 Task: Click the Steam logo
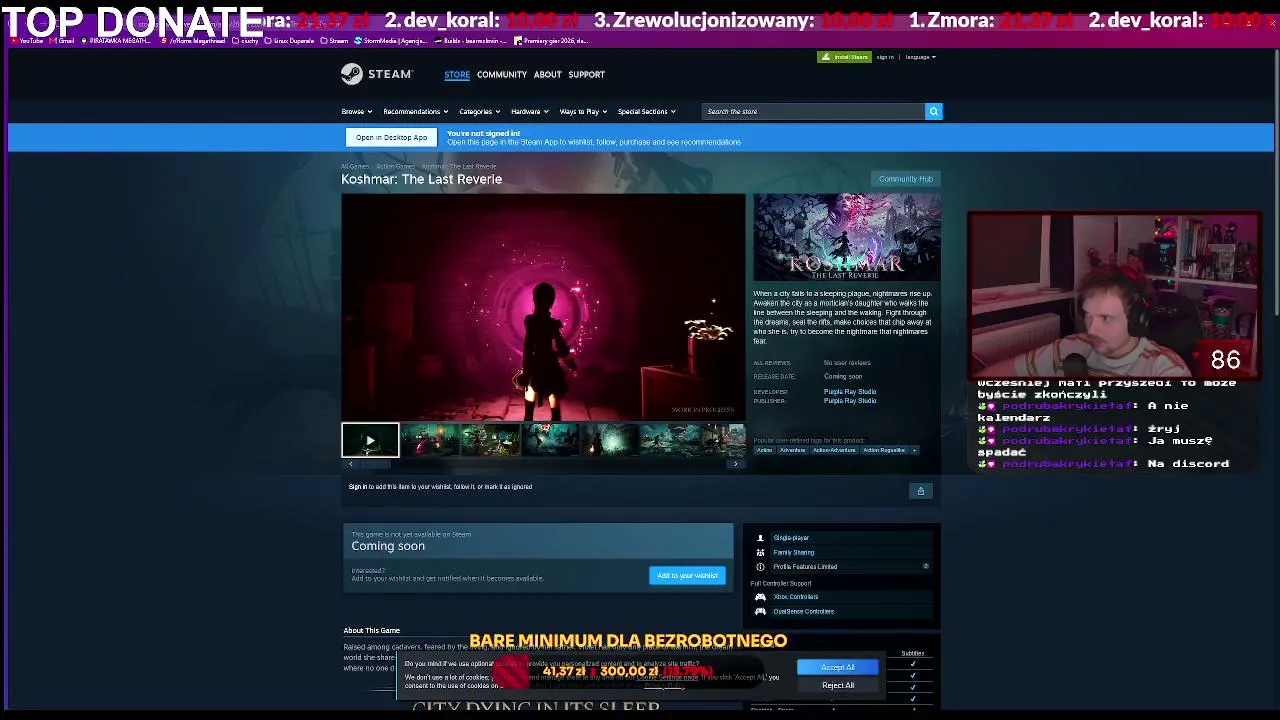[x=376, y=74]
